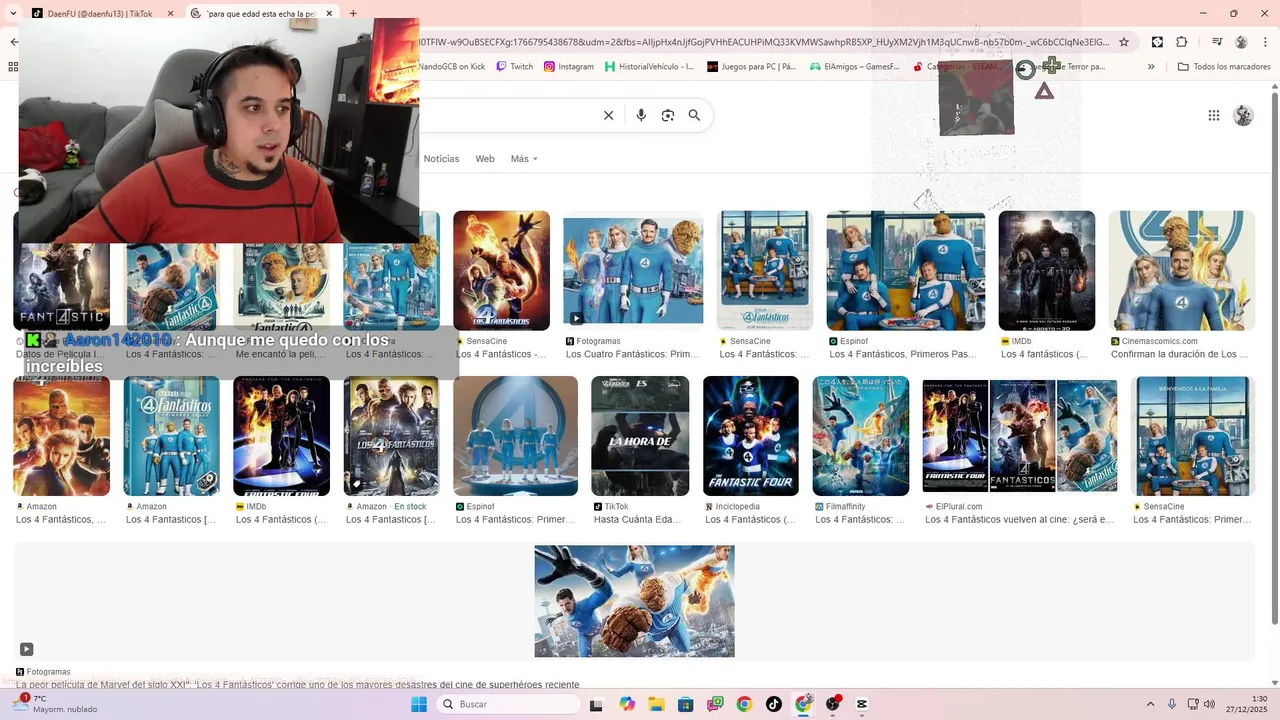This screenshot has height=720, width=1280.
Task: Open OBS Studio from the taskbar
Action: point(833,704)
